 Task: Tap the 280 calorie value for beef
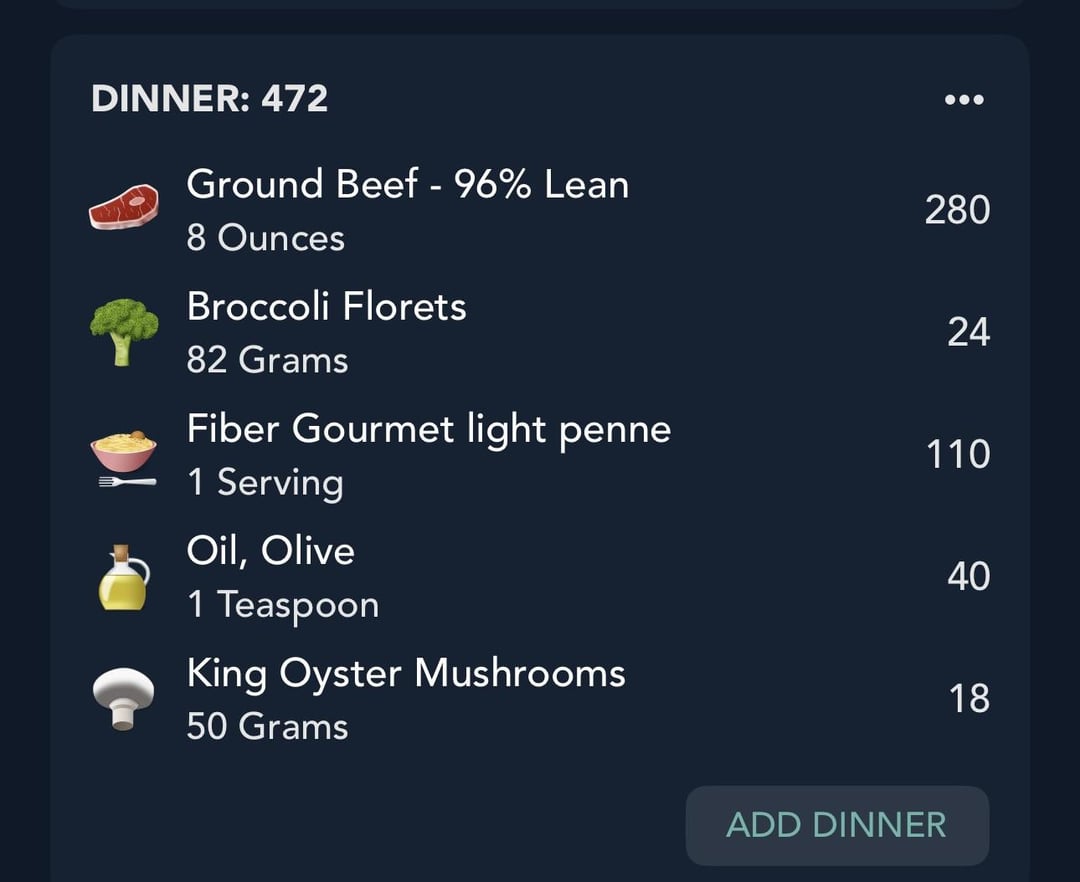point(957,210)
